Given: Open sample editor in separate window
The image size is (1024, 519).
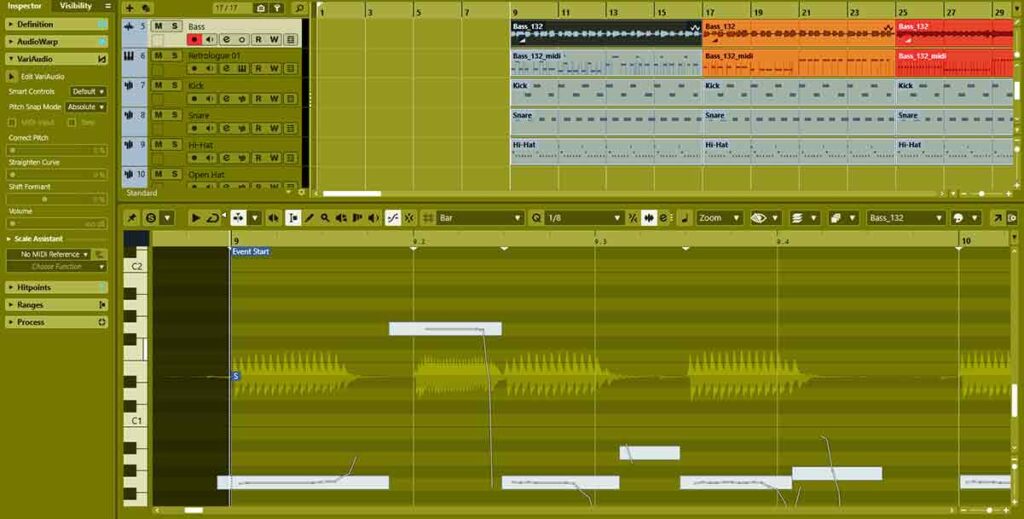Looking at the screenshot, I should [x=998, y=218].
